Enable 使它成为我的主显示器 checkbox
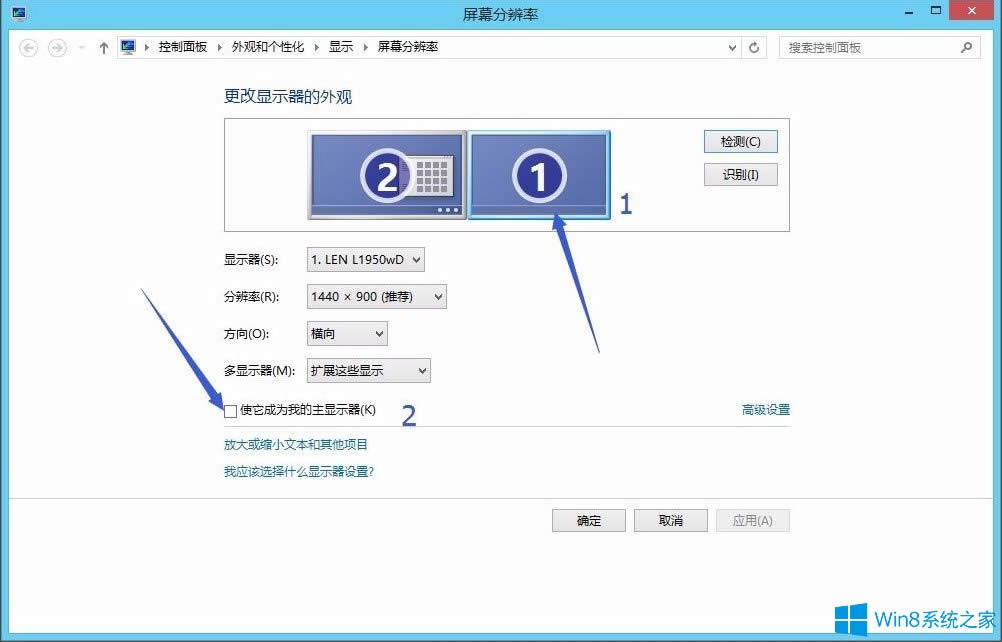This screenshot has width=1002, height=642. (x=230, y=410)
